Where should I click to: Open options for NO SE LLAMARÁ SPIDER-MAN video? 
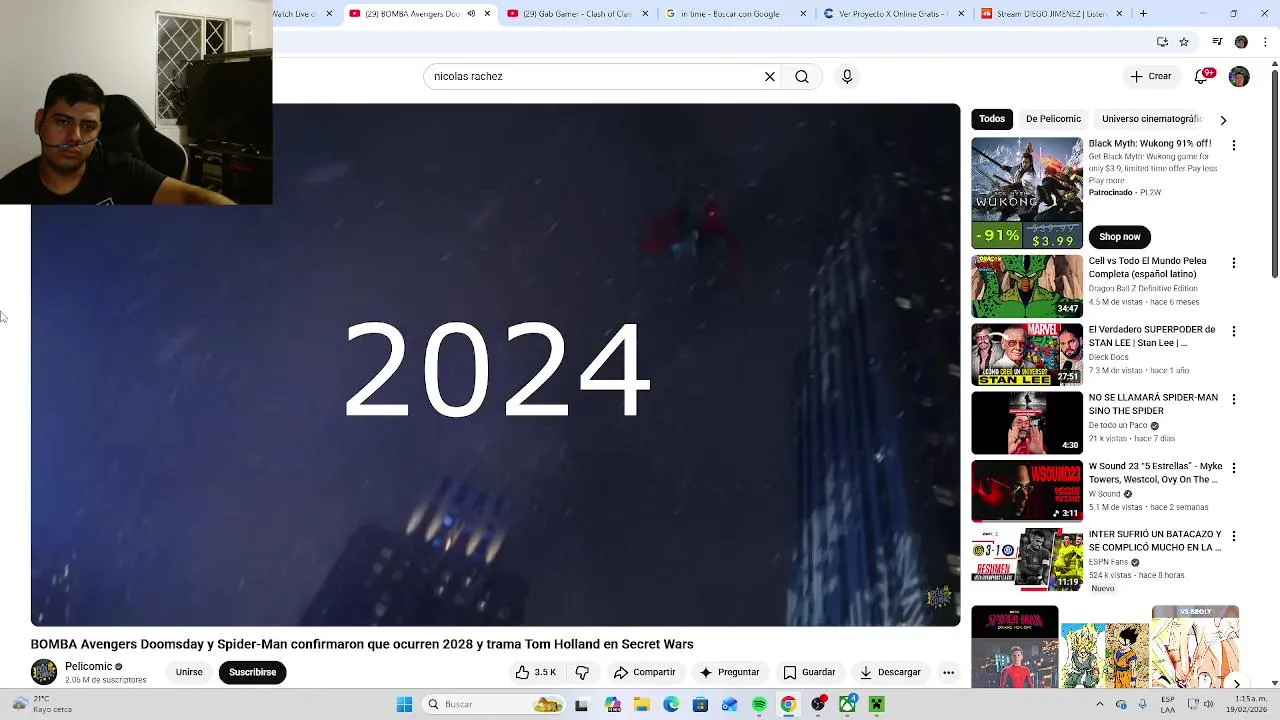click(1234, 399)
